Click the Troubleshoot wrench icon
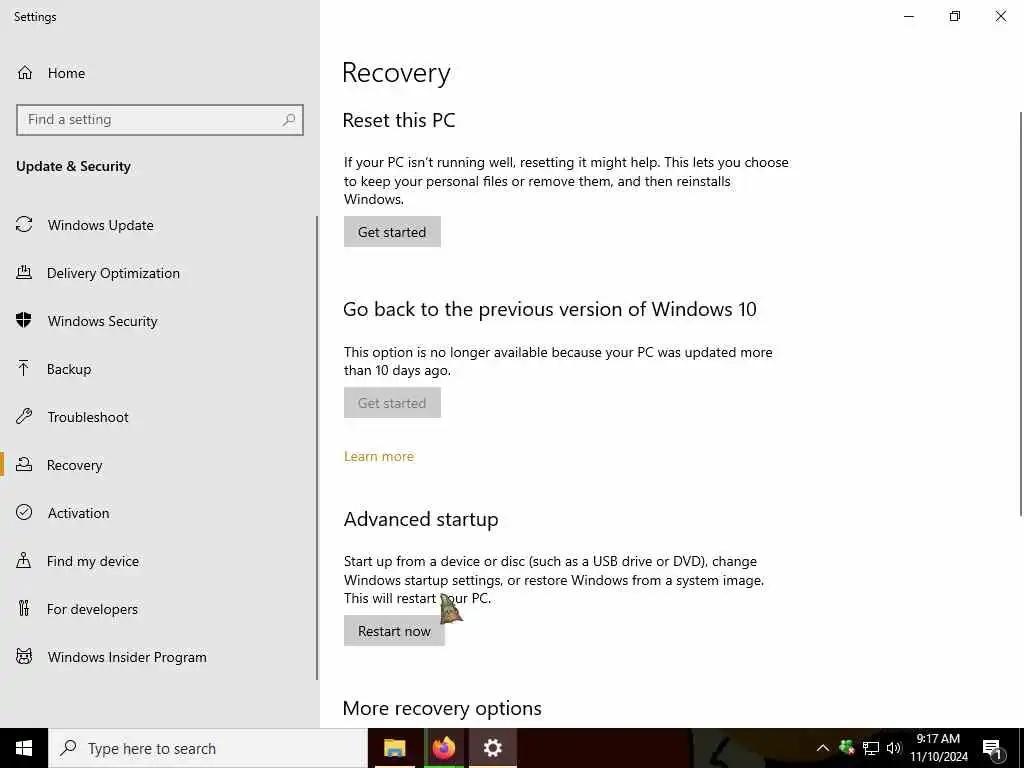This screenshot has width=1024, height=768. (24, 416)
